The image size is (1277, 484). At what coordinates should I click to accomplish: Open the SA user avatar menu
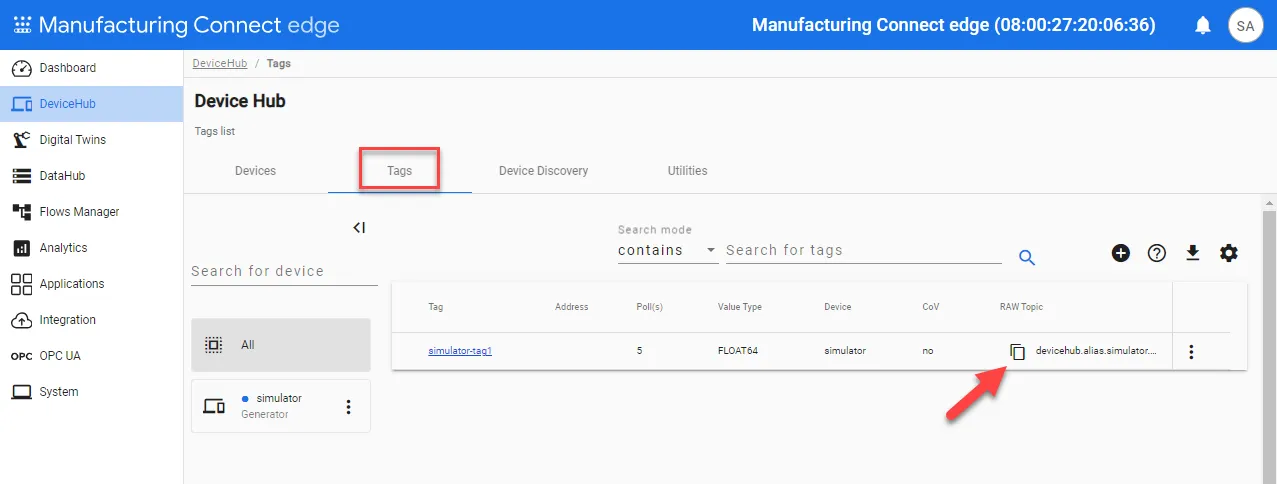pos(1245,26)
